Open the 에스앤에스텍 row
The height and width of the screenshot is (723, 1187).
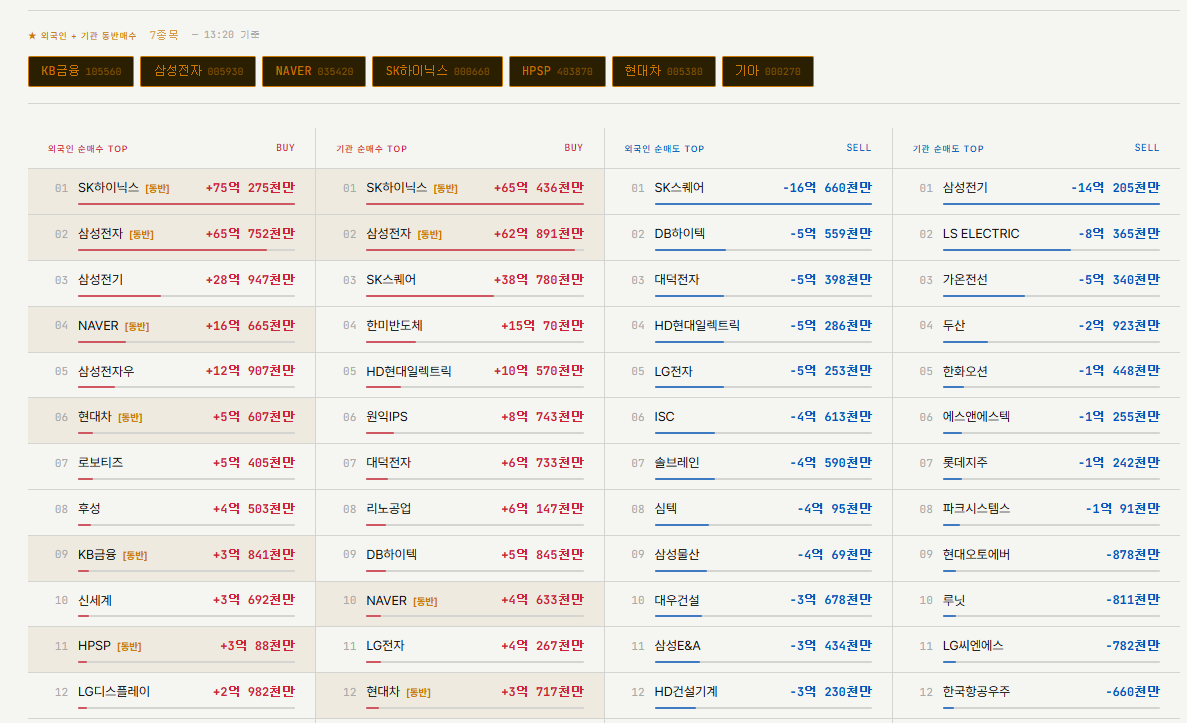1036,421
